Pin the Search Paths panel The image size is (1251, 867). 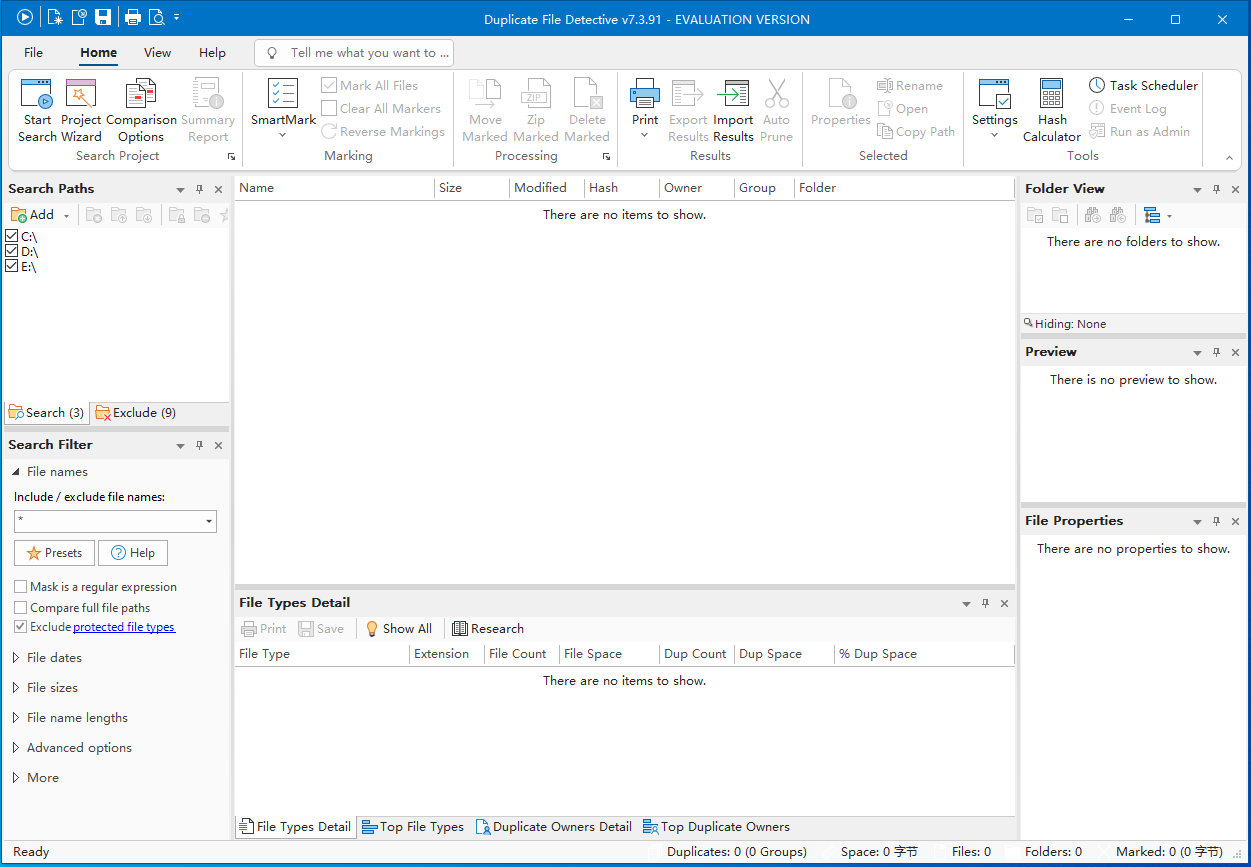pos(199,189)
